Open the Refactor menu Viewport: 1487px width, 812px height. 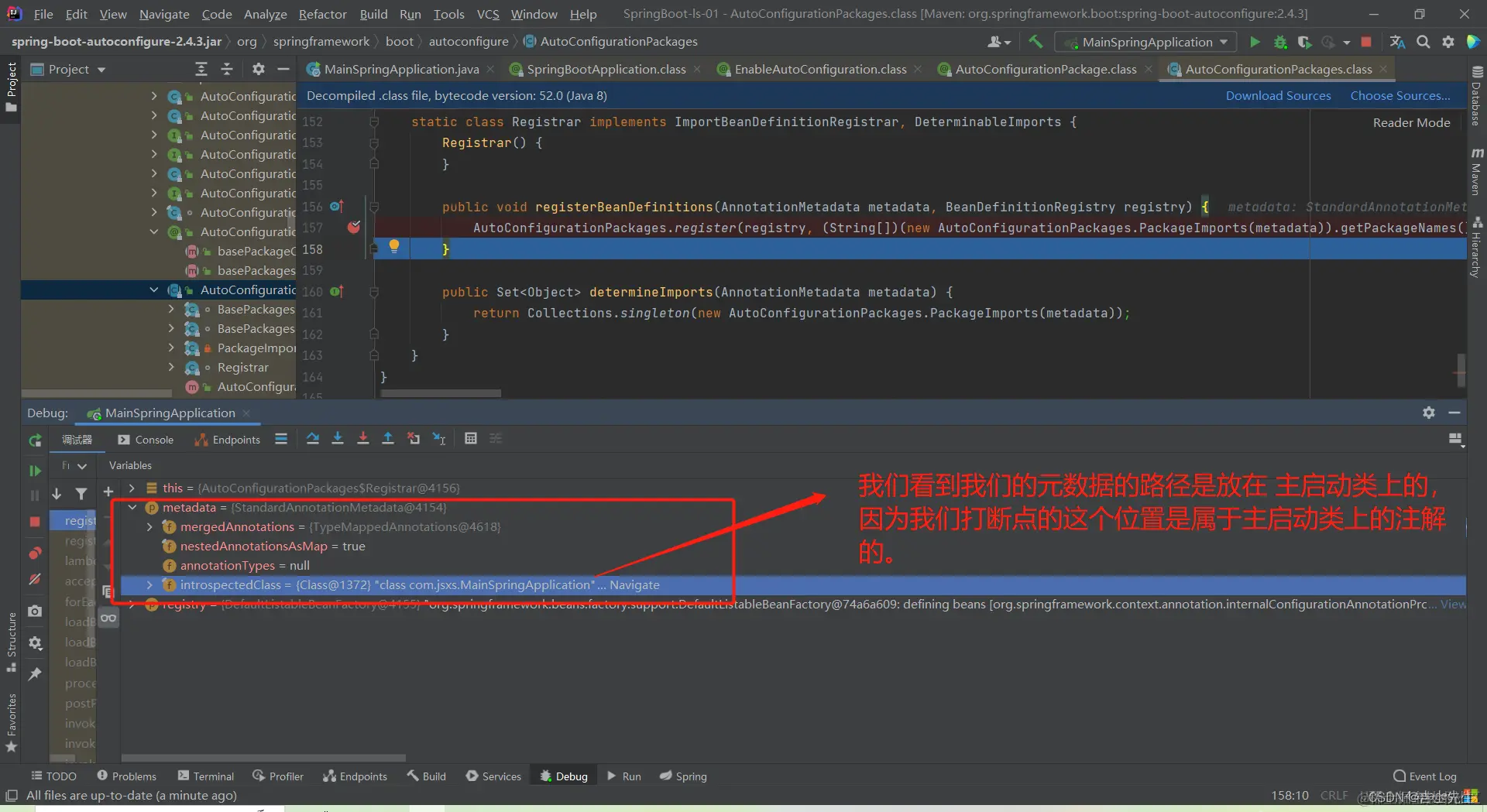[322, 14]
